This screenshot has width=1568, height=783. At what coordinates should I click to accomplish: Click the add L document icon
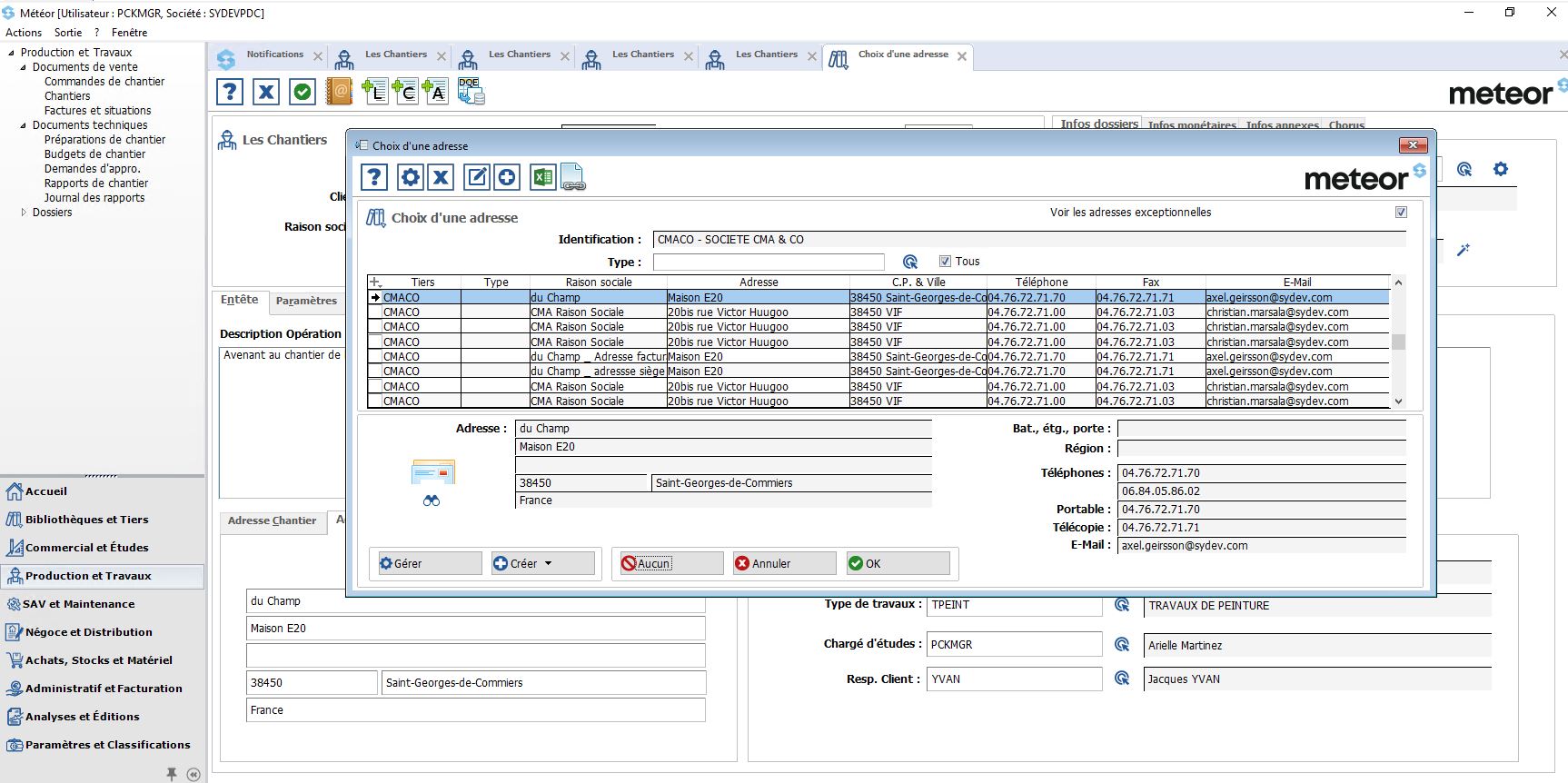click(x=374, y=92)
